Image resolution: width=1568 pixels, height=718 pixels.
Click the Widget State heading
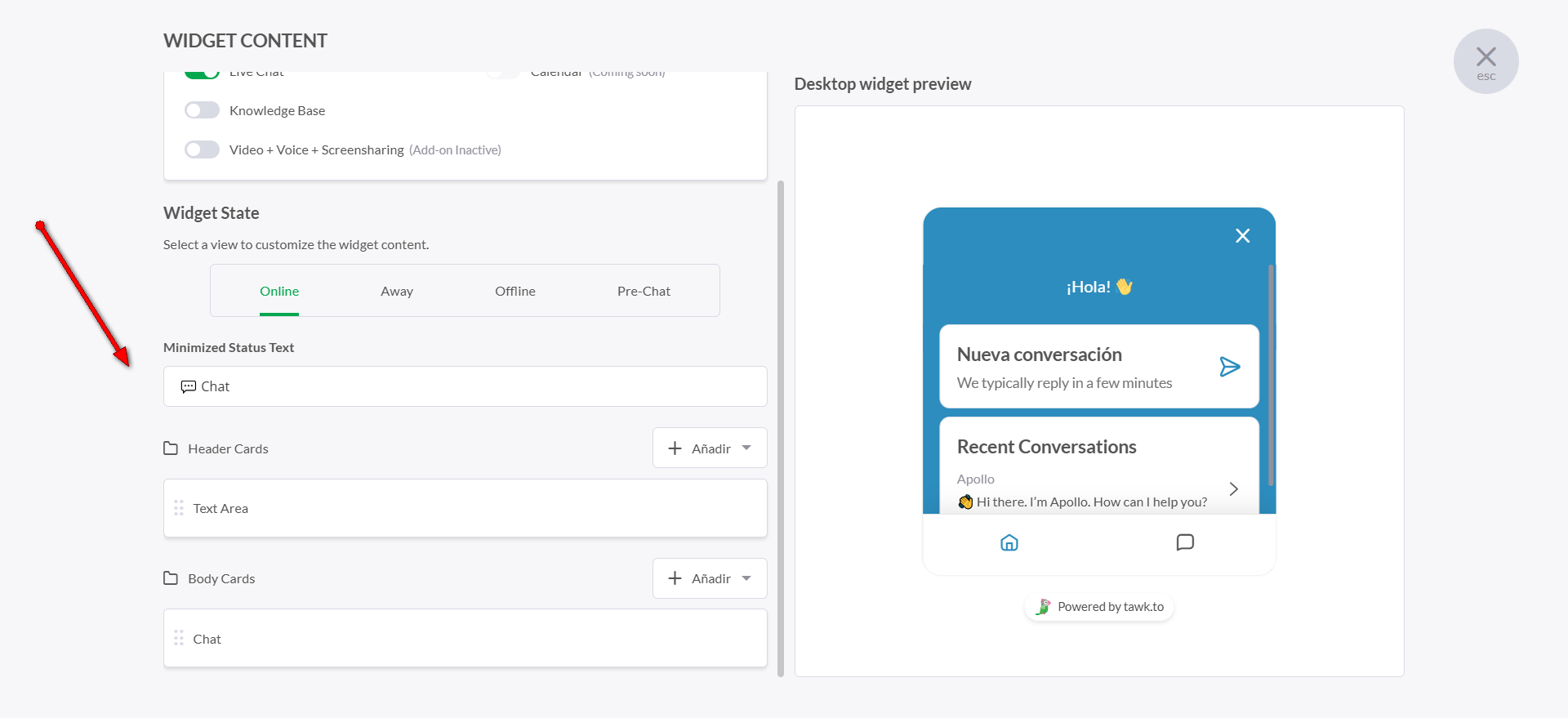pyautogui.click(x=212, y=213)
